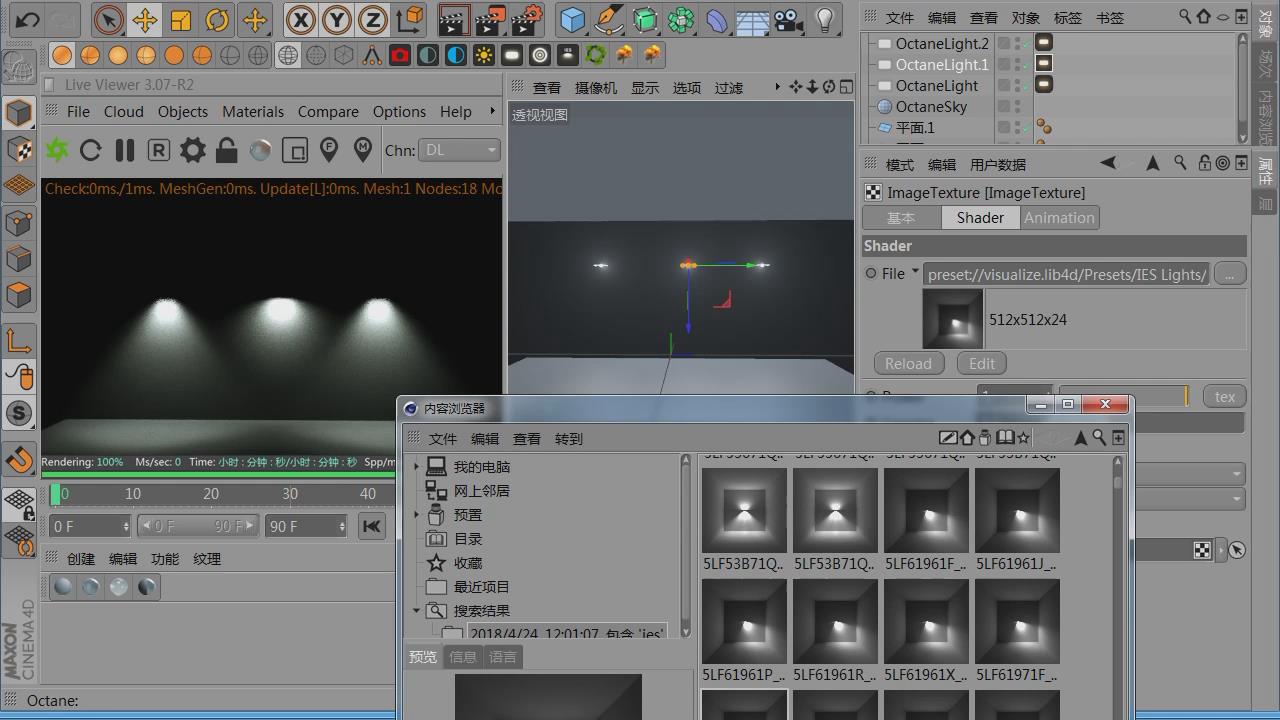The image size is (1280, 720).
Task: Click the Octane sun daylight icon
Action: 484,55
